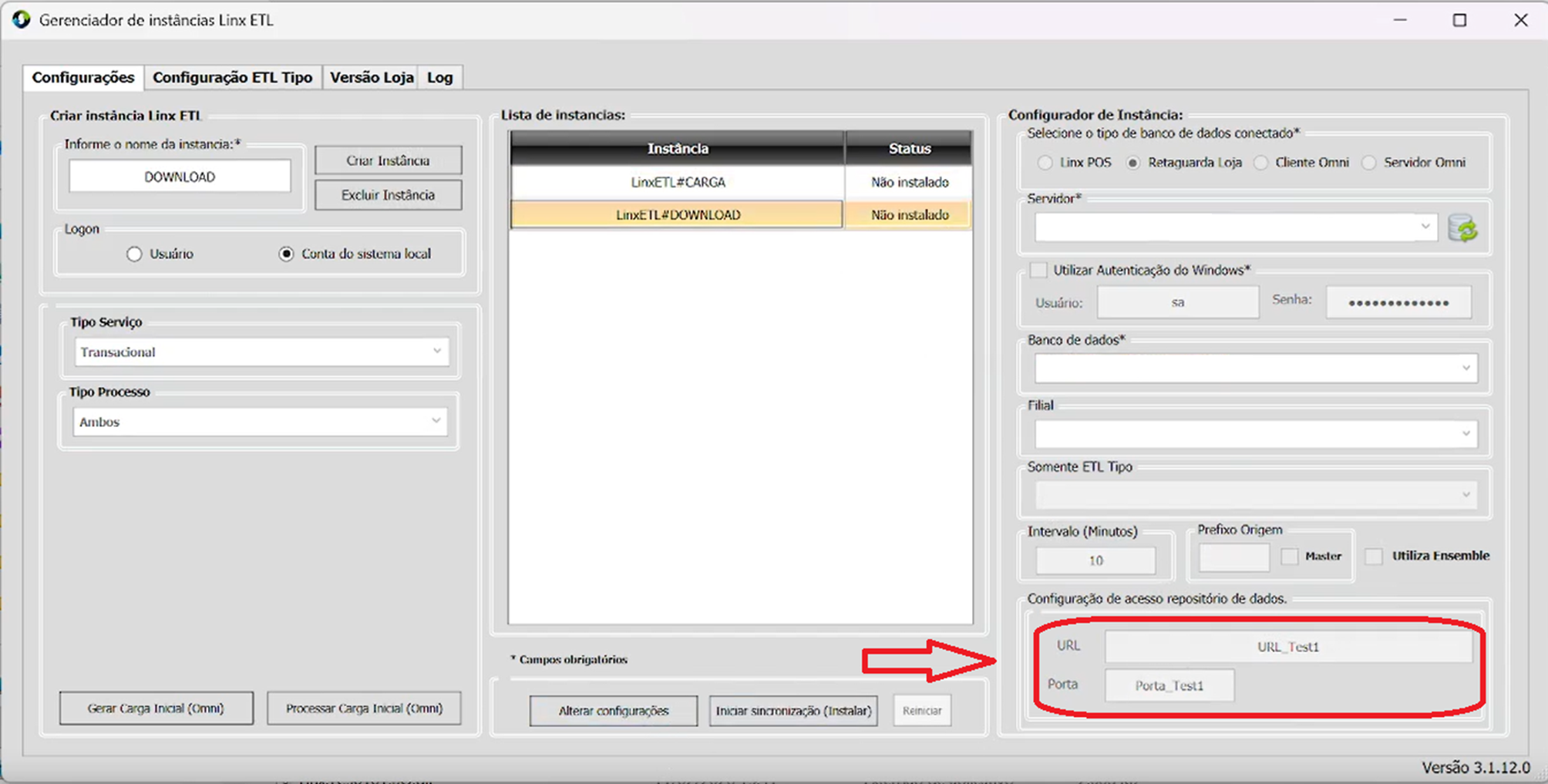
Task: Open the Log tab
Action: (x=440, y=77)
